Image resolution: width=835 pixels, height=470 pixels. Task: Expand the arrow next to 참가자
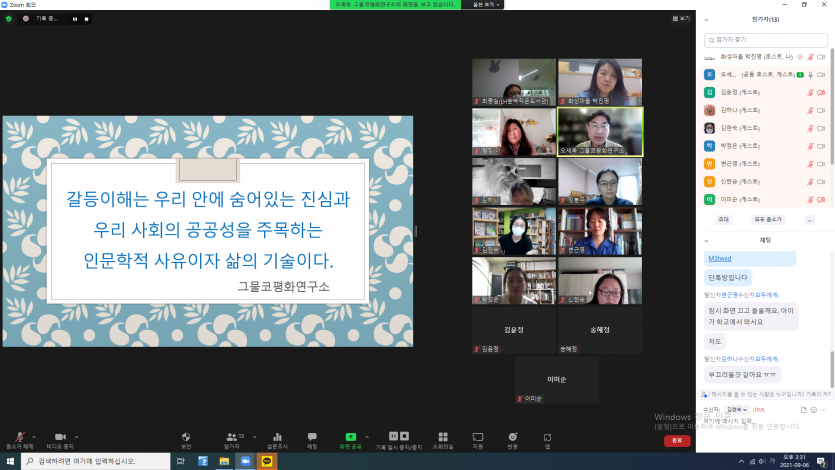255,437
